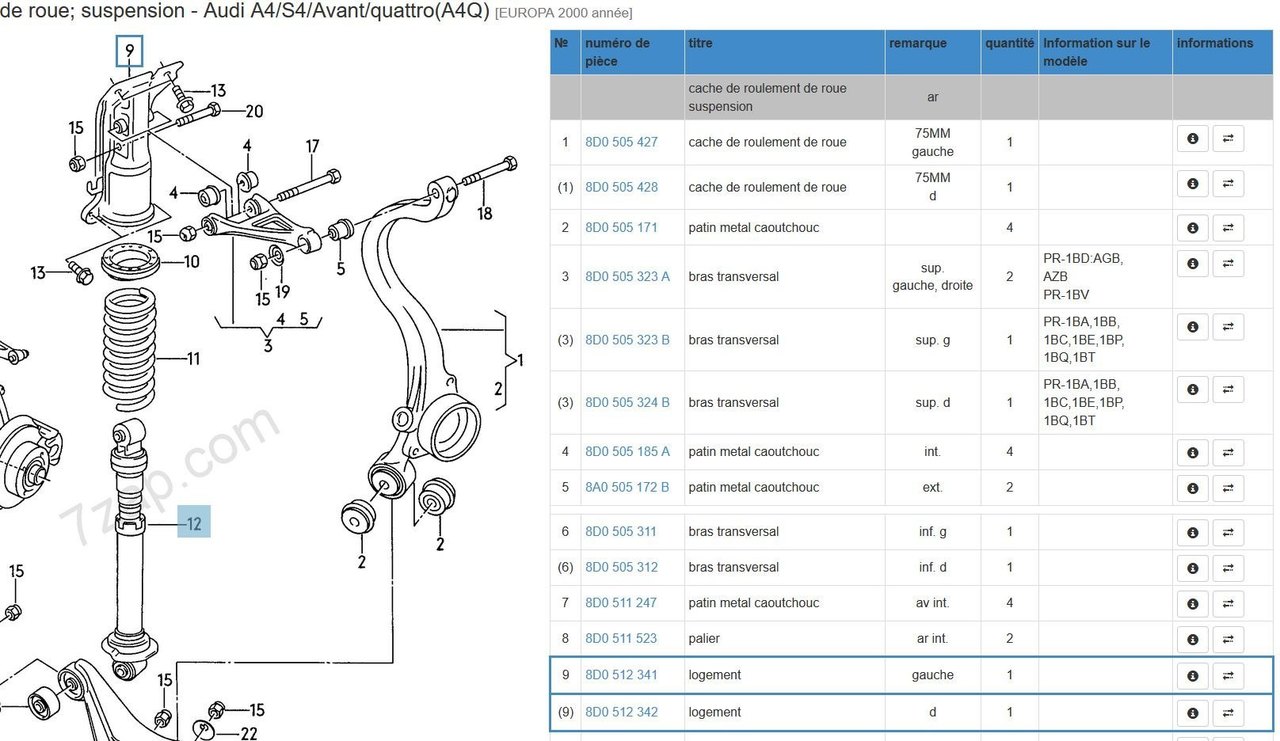
Task: Click info icon for palier 8D0 511 523
Action: tap(1192, 639)
